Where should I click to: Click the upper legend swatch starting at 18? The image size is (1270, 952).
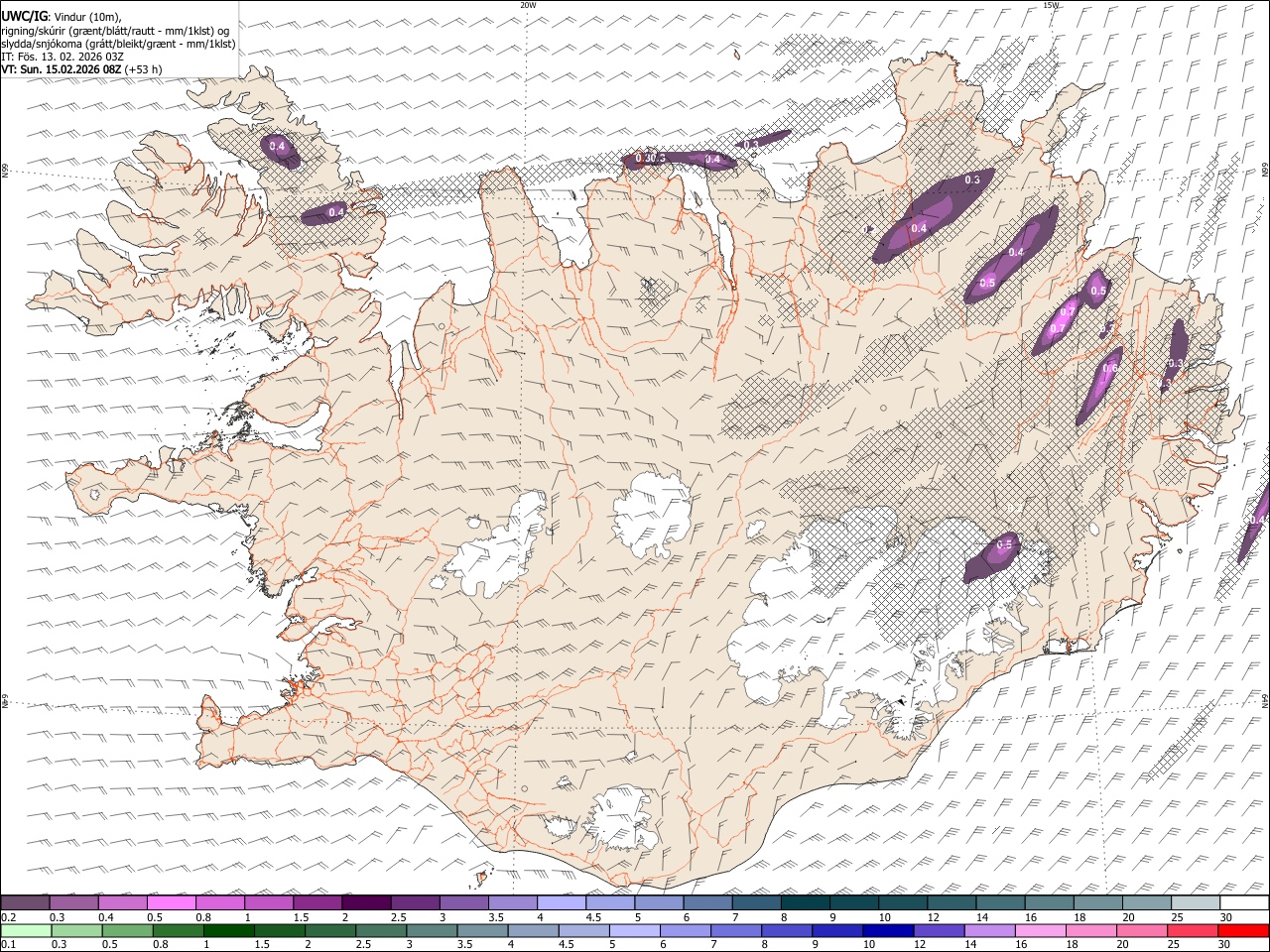(1096, 902)
